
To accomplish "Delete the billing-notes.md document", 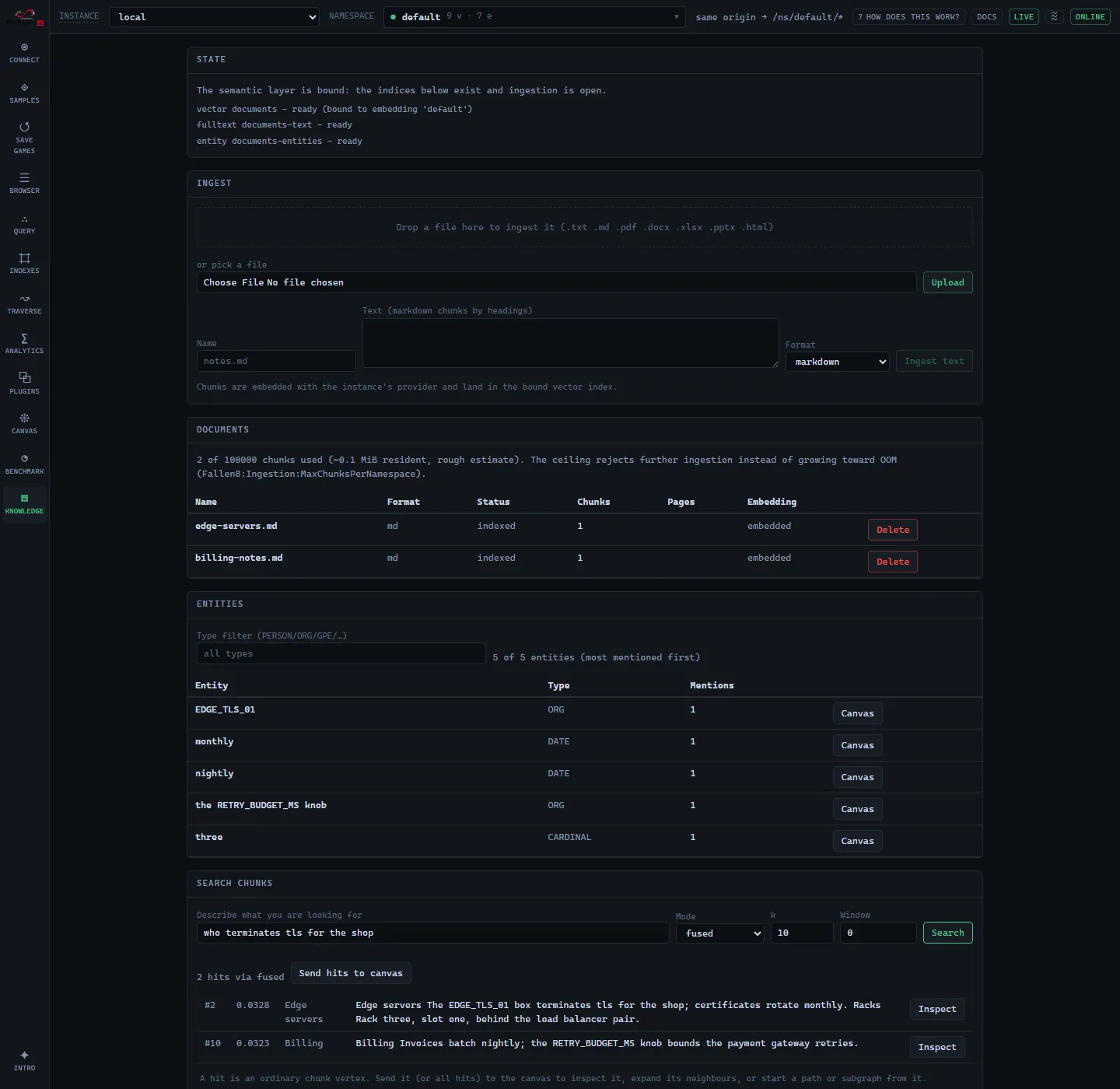I will coord(892,562).
